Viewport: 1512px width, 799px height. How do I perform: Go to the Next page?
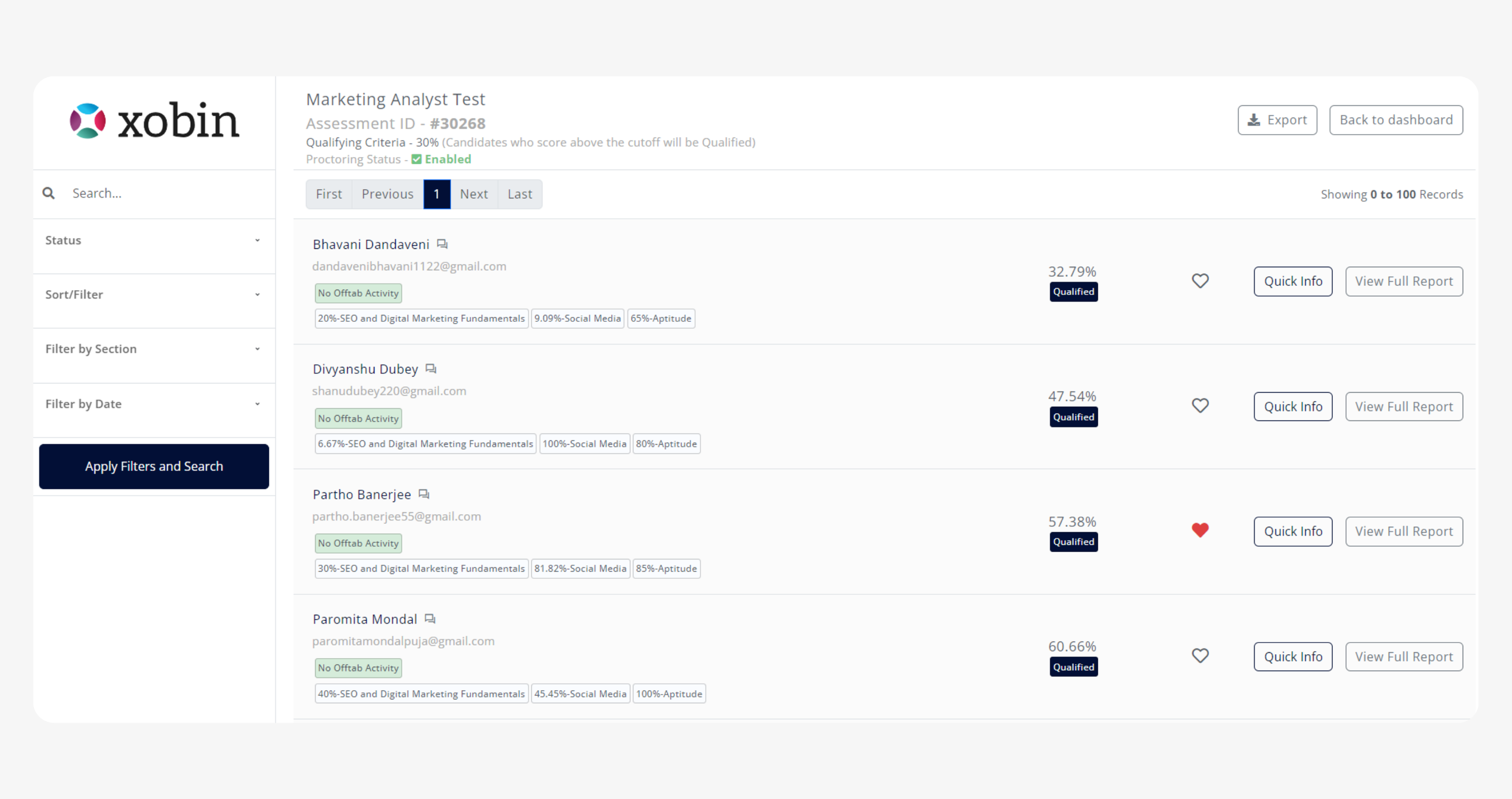click(473, 194)
